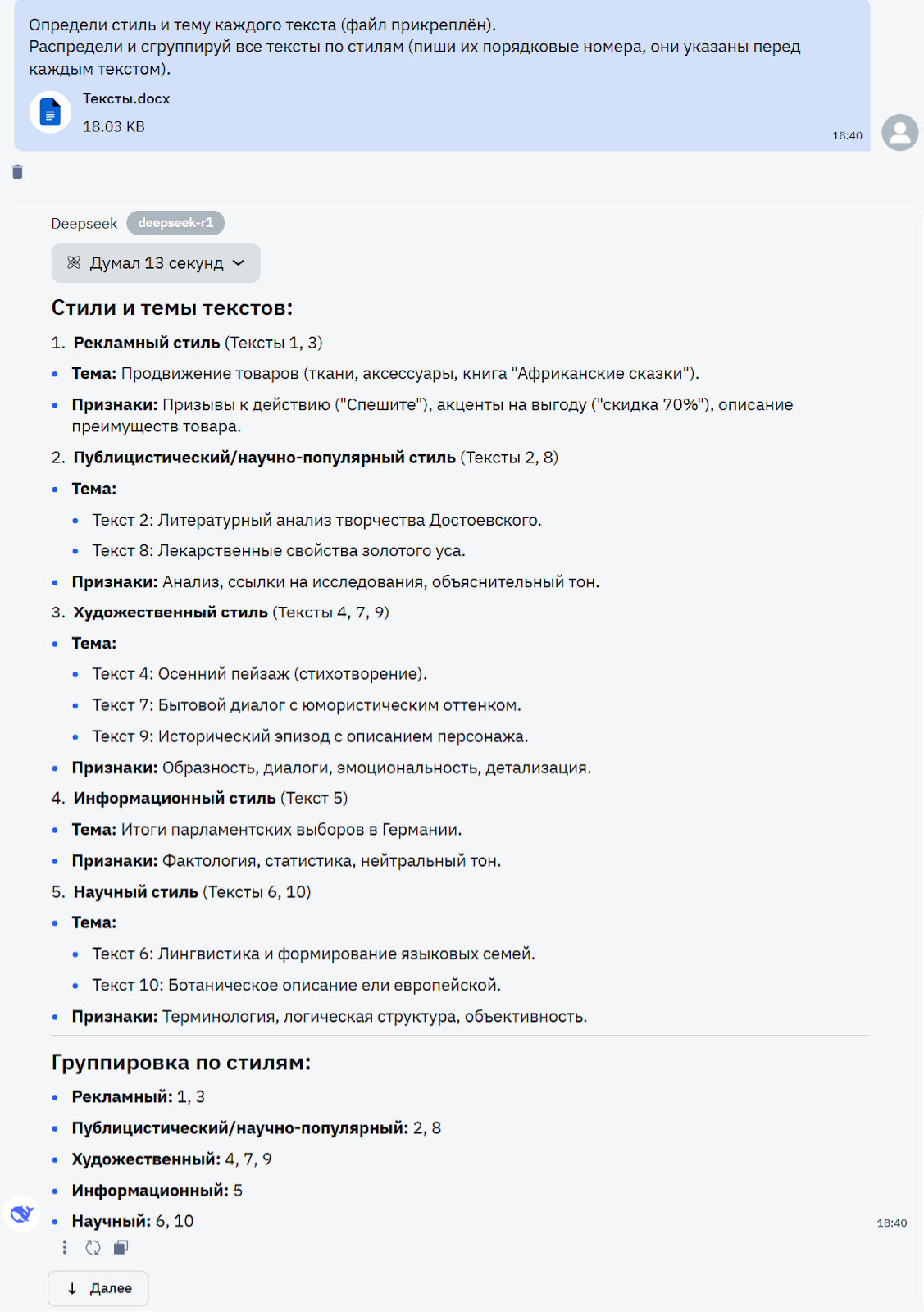Click the DeepSeek whale logo

pyautogui.click(x=22, y=1213)
